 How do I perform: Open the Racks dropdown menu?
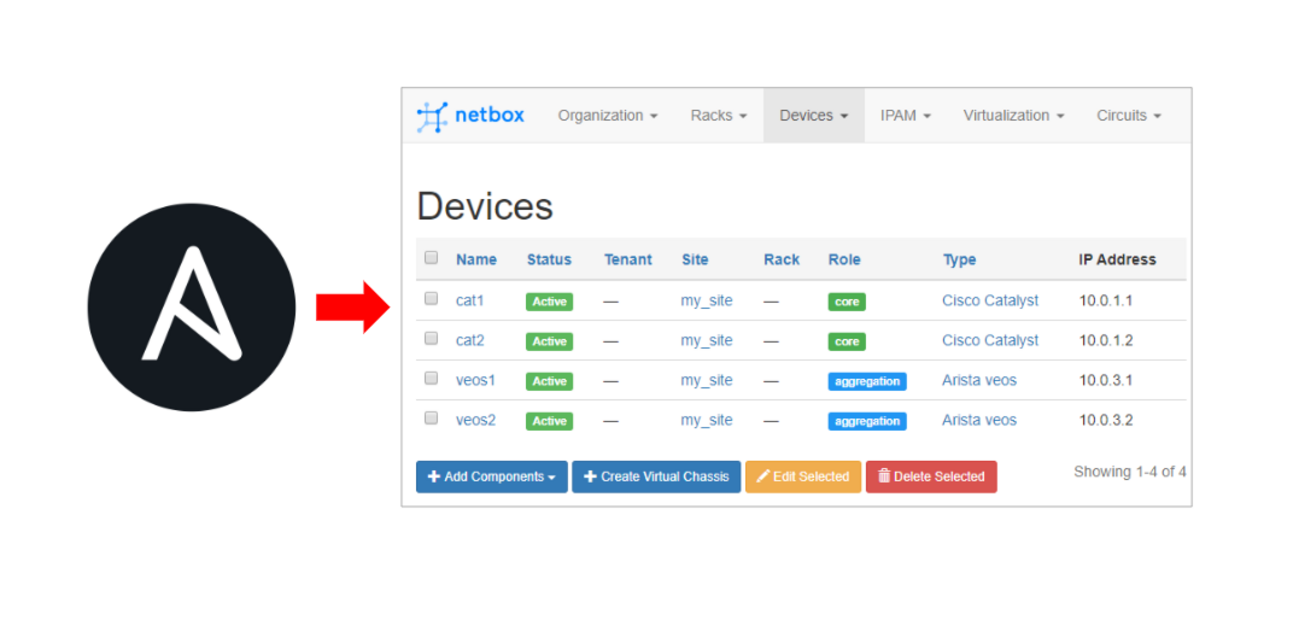(719, 116)
